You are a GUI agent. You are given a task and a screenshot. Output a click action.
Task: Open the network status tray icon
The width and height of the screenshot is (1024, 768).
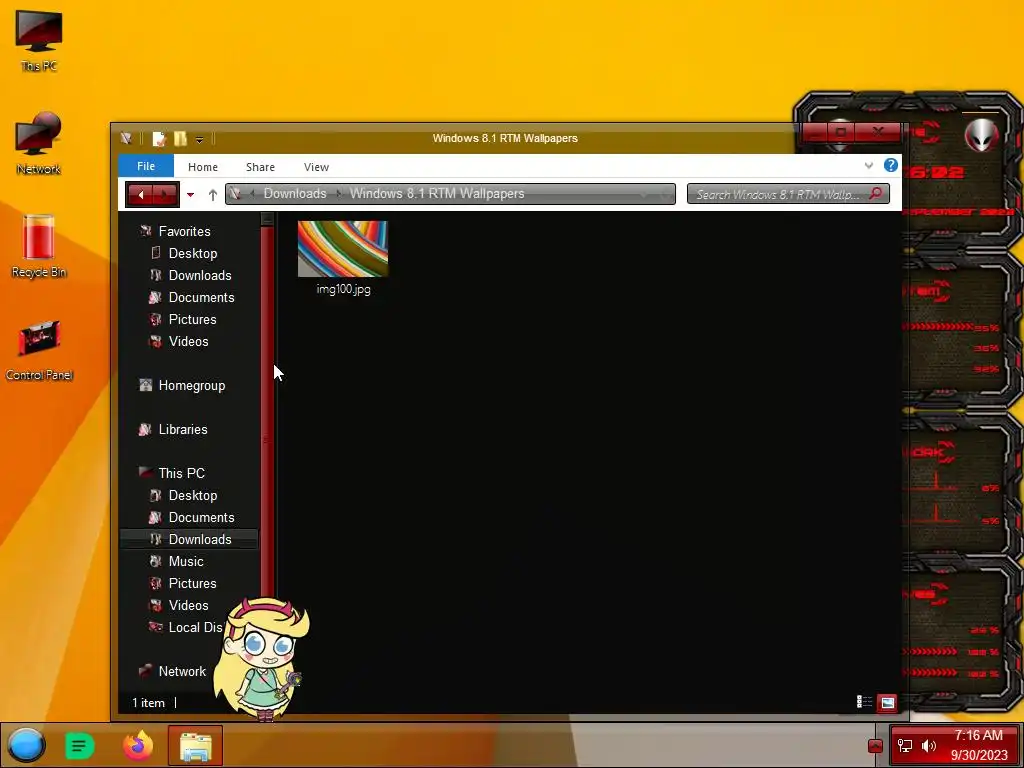coord(904,745)
